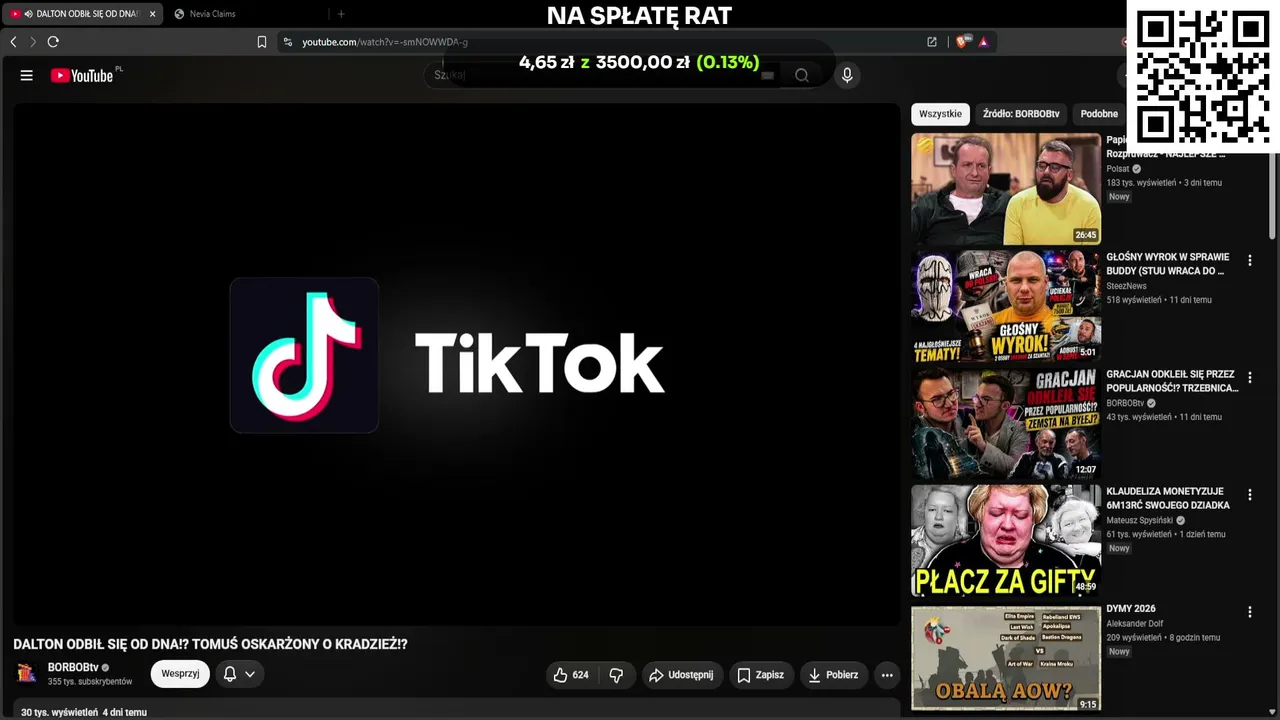Select the DALTON ODBIŁ SIĘ OD DNA tab
The width and height of the screenshot is (1280, 720).
point(82,14)
